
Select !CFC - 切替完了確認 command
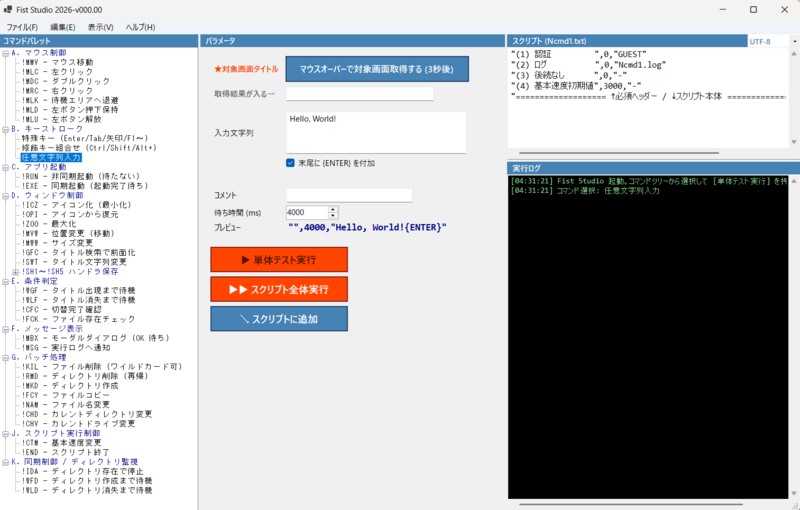pyautogui.click(x=62, y=310)
